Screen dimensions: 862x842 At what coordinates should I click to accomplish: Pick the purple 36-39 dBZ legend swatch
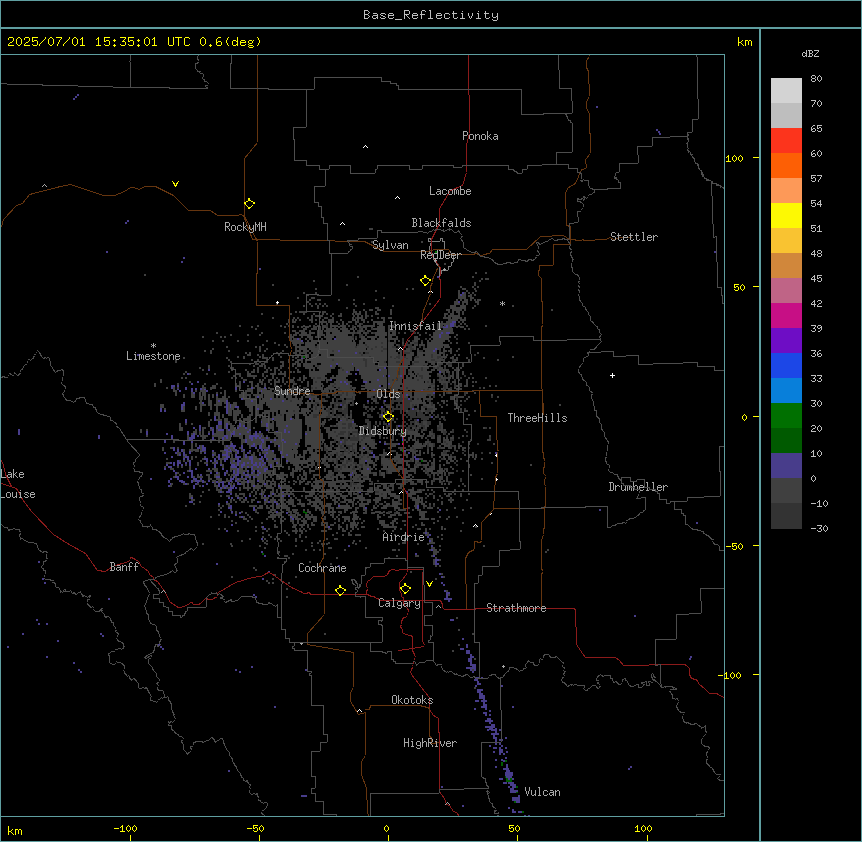(786, 341)
